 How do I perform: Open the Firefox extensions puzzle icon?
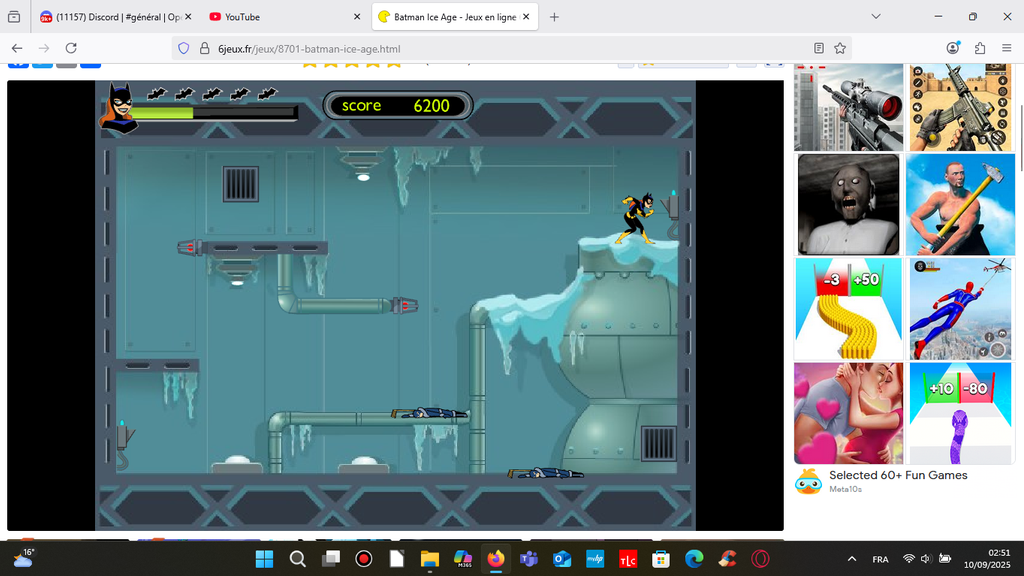coord(979,48)
